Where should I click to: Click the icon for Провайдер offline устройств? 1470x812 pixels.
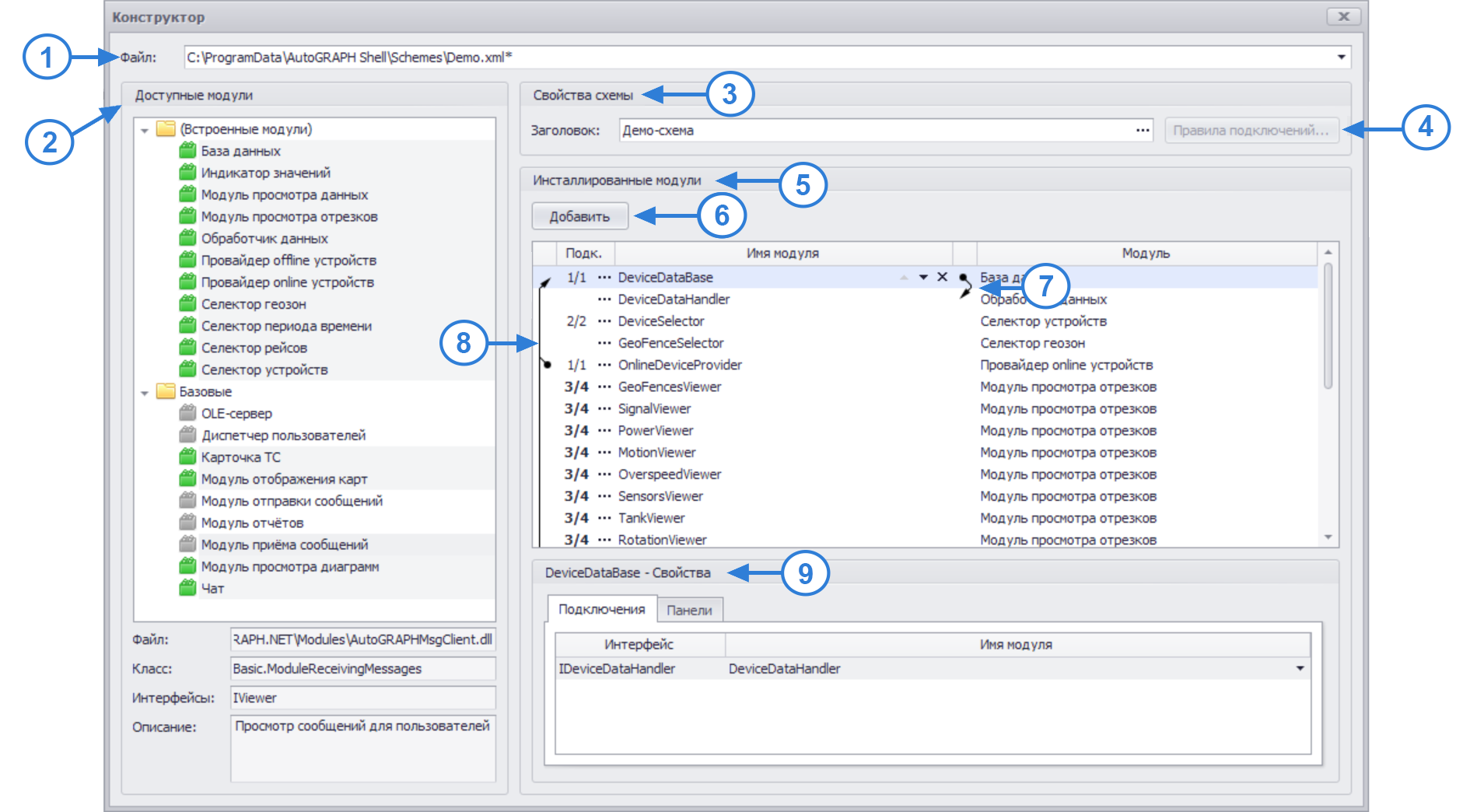[x=187, y=259]
